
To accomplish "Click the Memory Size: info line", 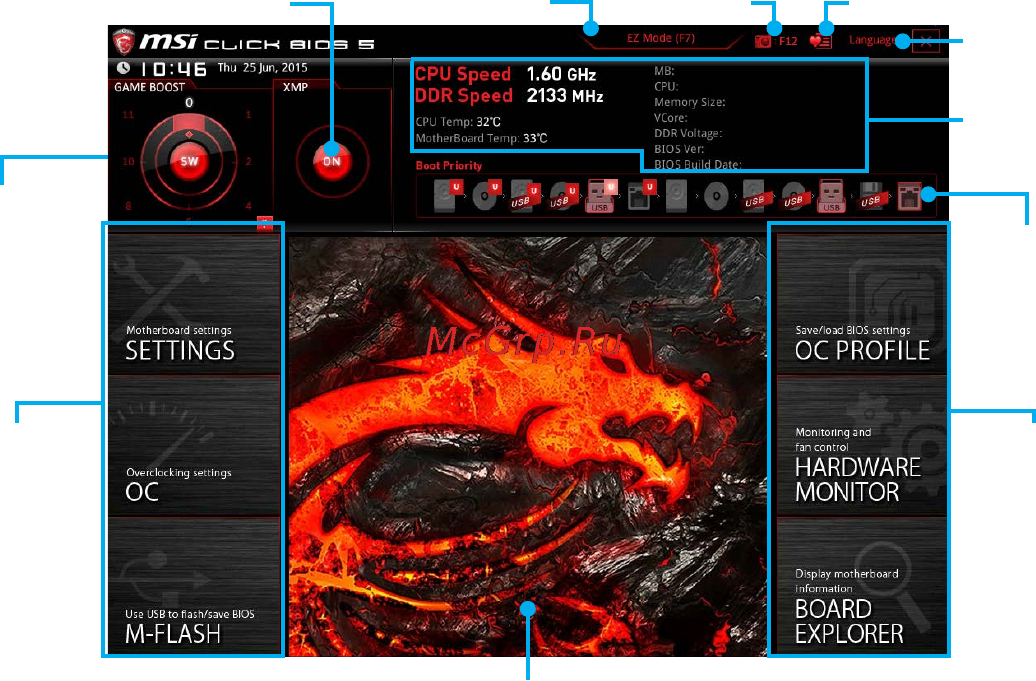I will [x=690, y=102].
